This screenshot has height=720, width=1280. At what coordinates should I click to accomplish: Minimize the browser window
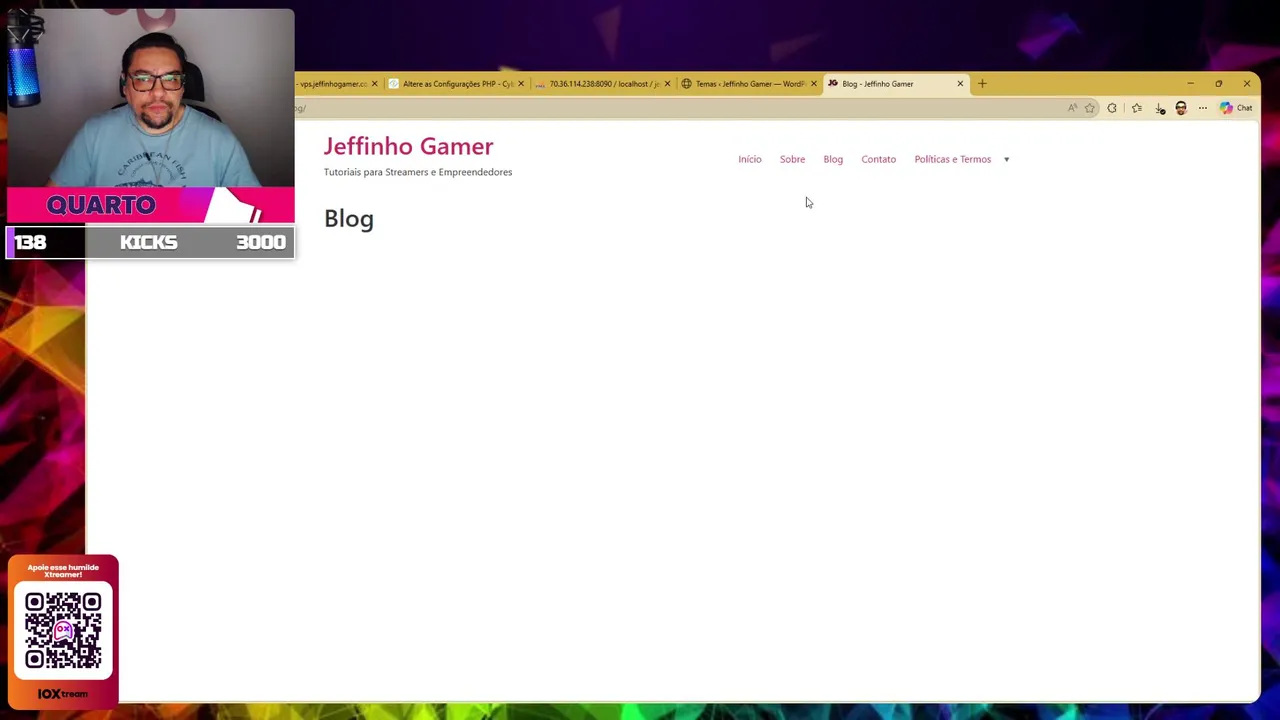[1190, 84]
